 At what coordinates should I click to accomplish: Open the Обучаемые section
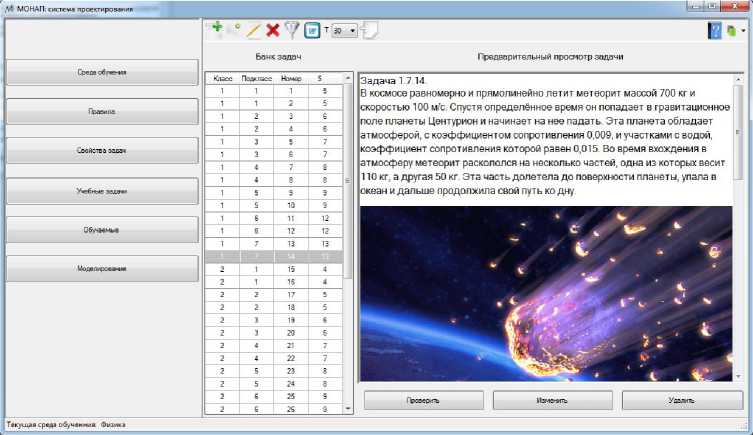point(102,230)
